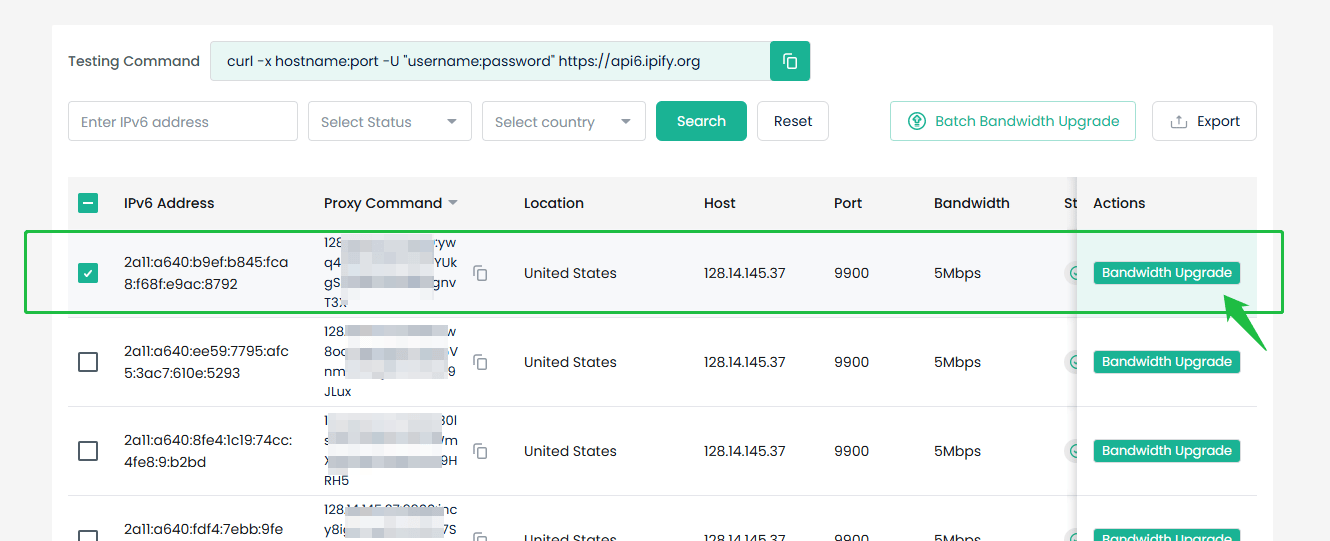
Task: Click the Reset button
Action: pyautogui.click(x=793, y=121)
